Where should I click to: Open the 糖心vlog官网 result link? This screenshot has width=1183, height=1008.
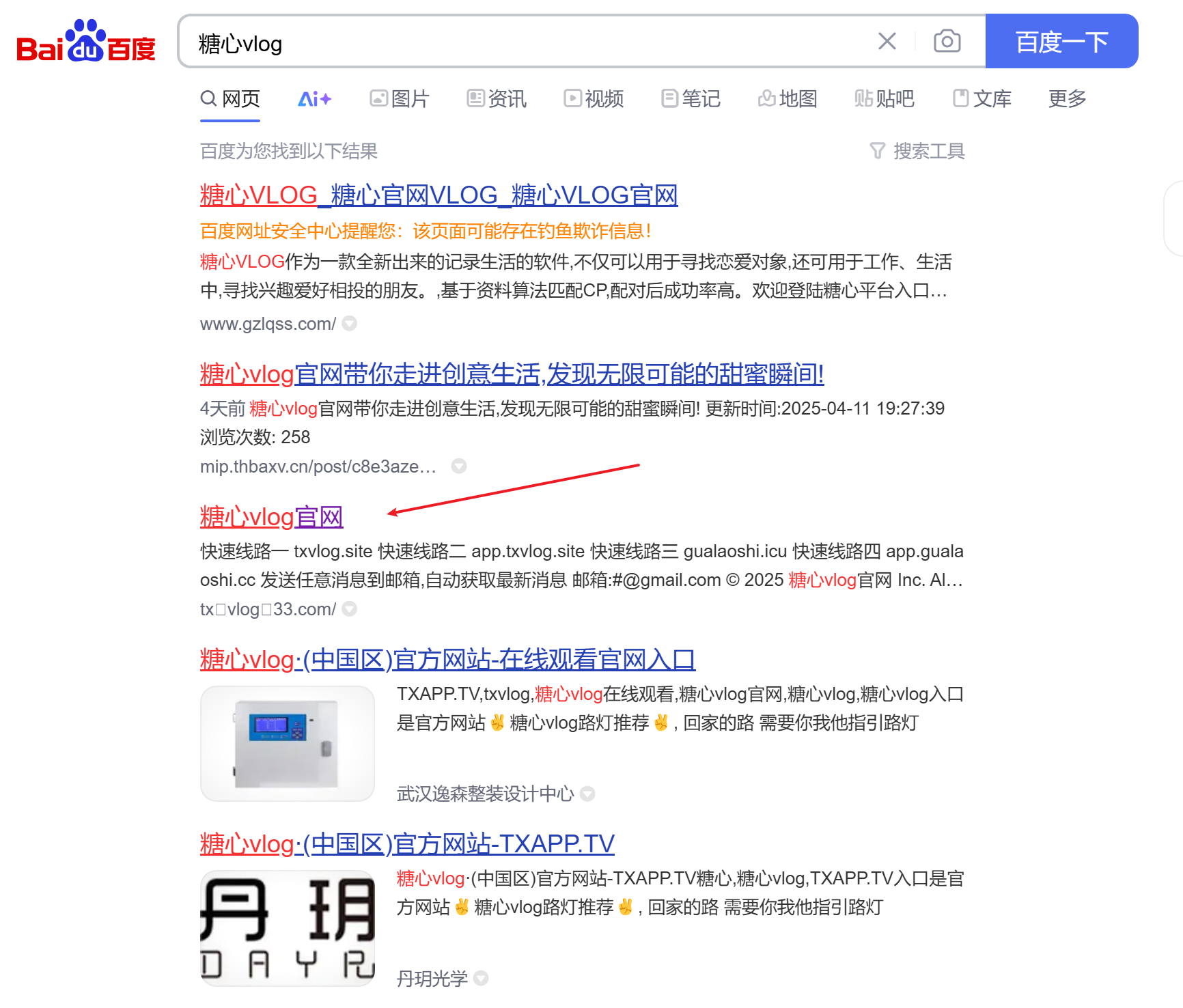pos(271,517)
